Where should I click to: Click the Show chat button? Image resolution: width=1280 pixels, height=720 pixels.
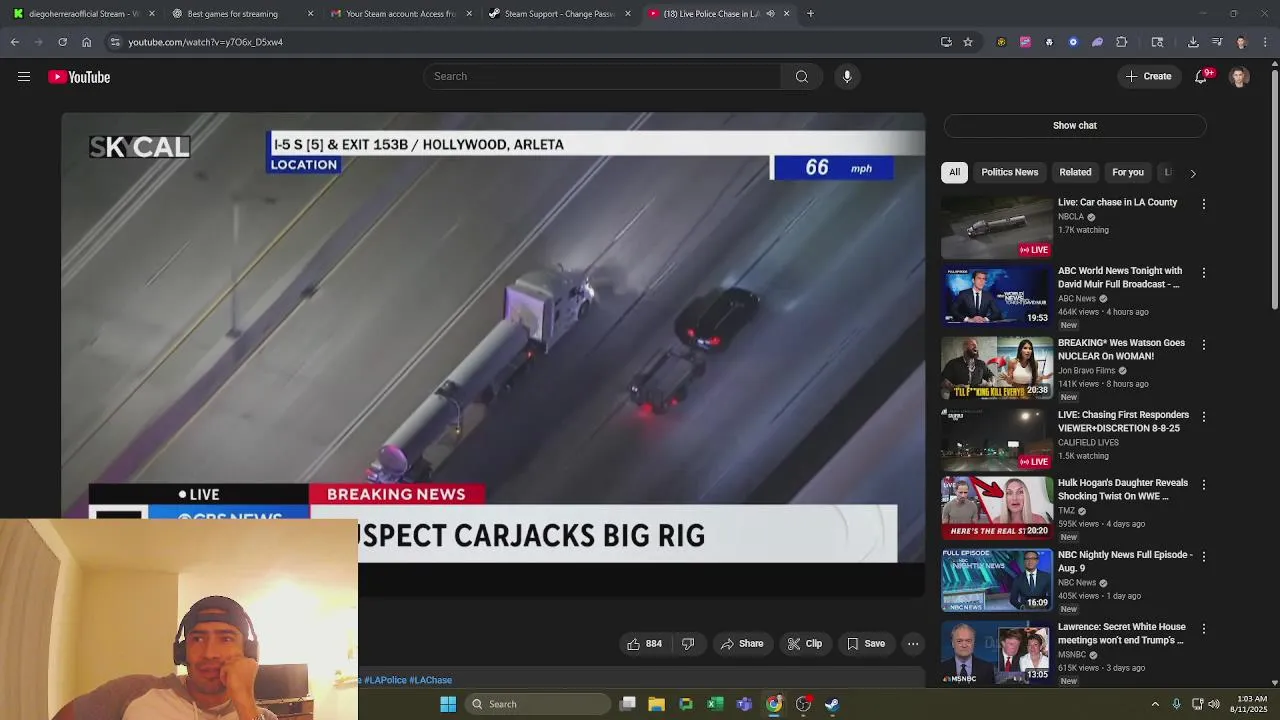1075,125
